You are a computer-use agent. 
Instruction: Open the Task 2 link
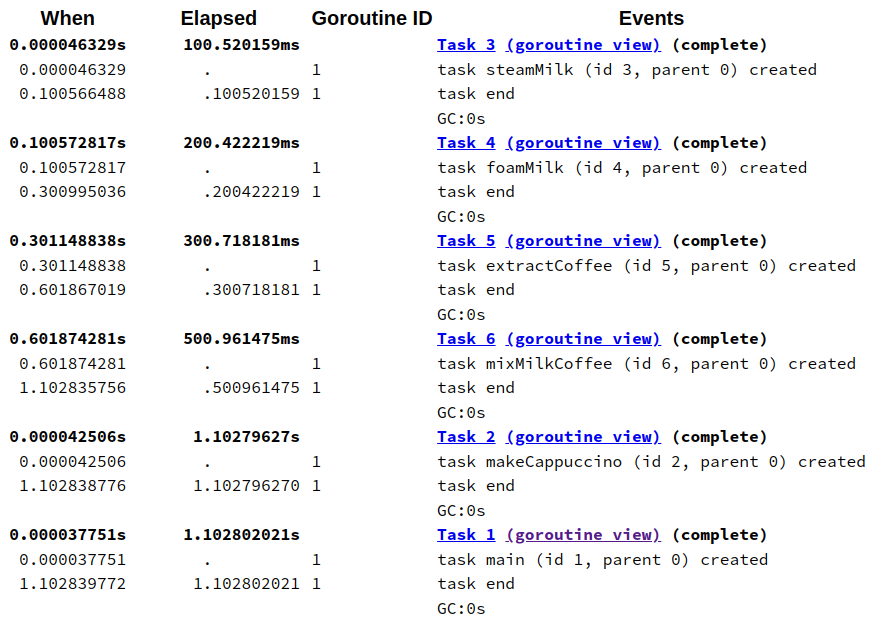[x=466, y=437]
